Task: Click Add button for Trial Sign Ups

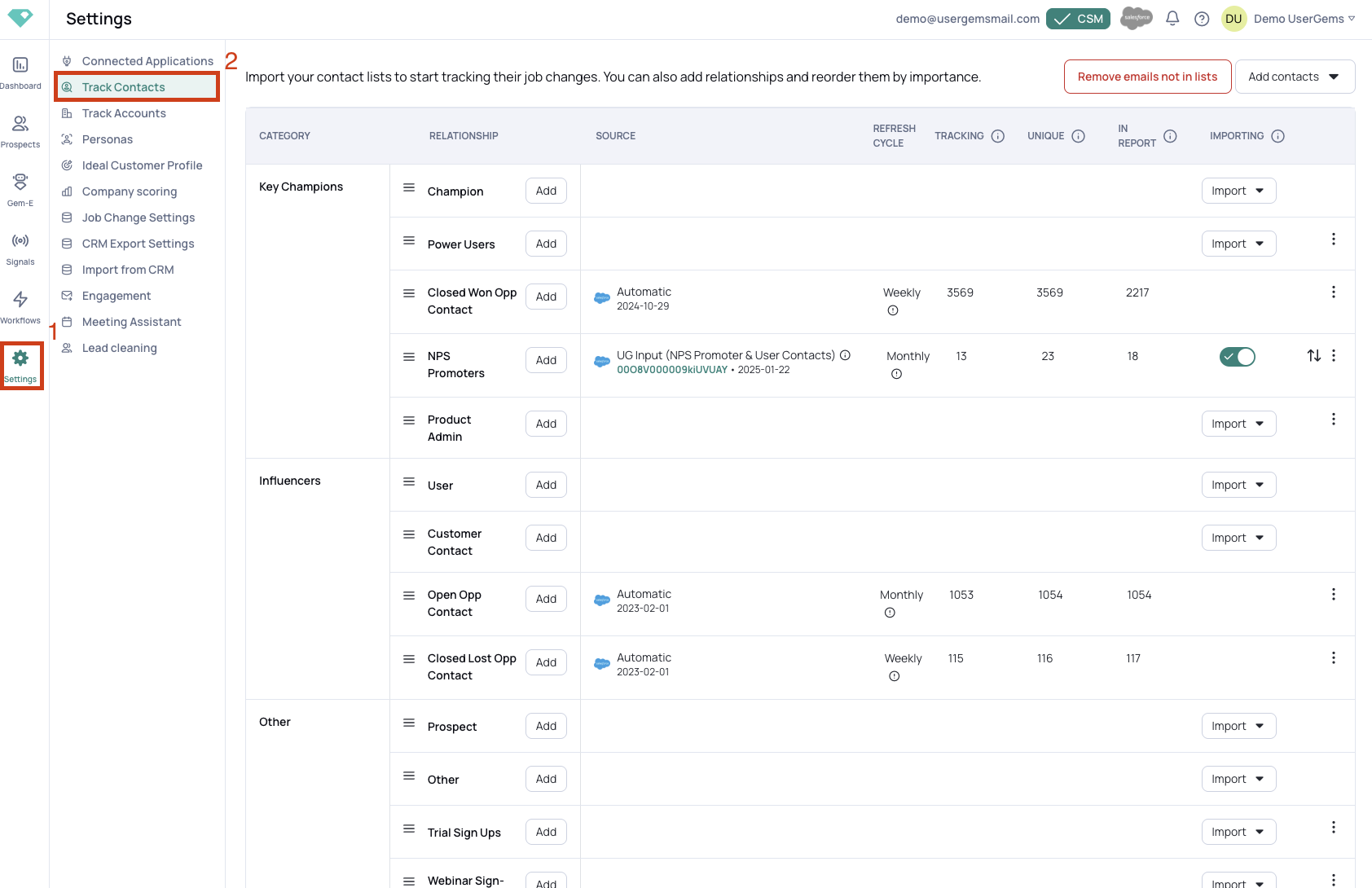Action: (546, 832)
